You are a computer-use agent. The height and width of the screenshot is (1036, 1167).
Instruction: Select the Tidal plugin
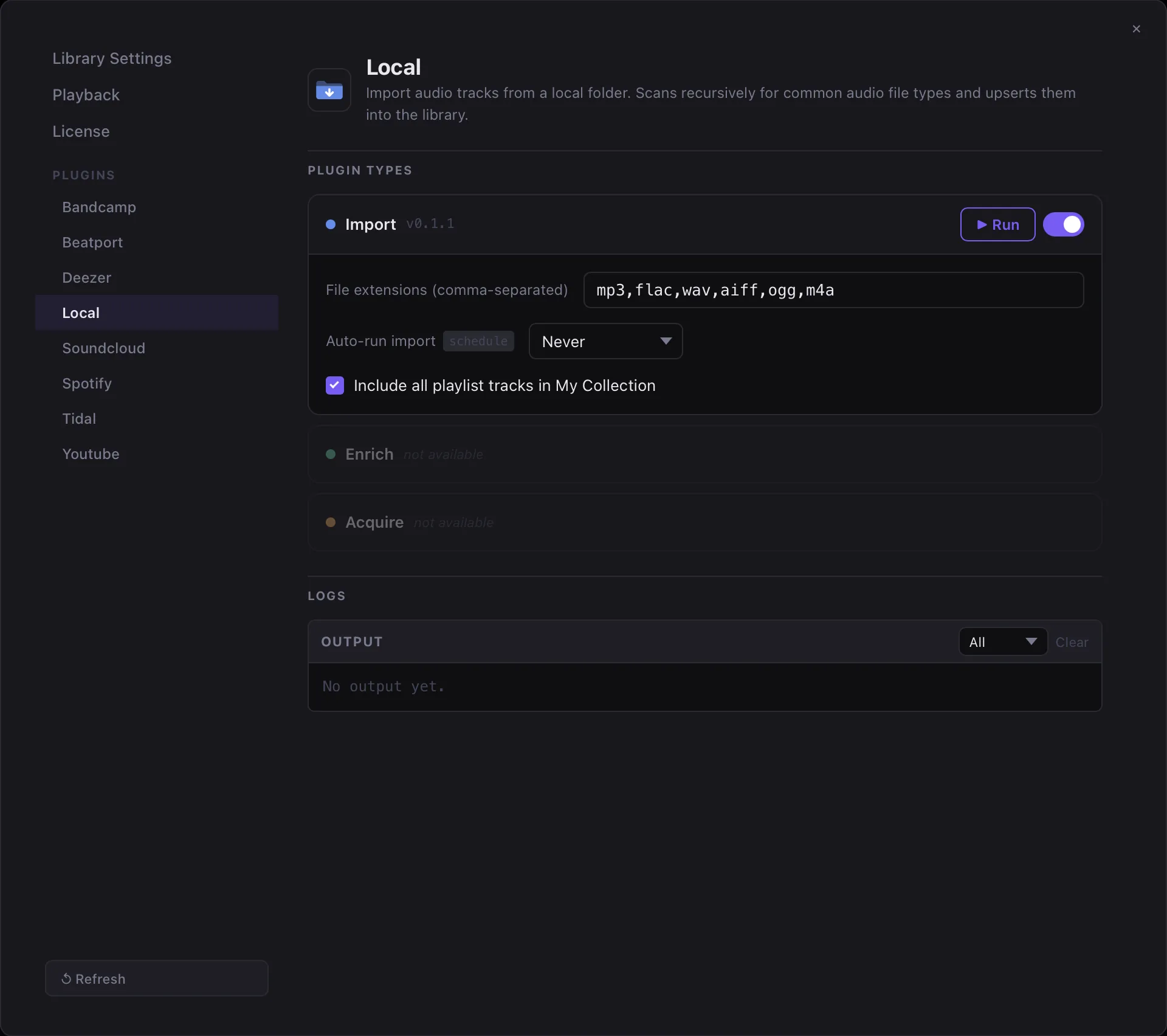tap(157, 419)
